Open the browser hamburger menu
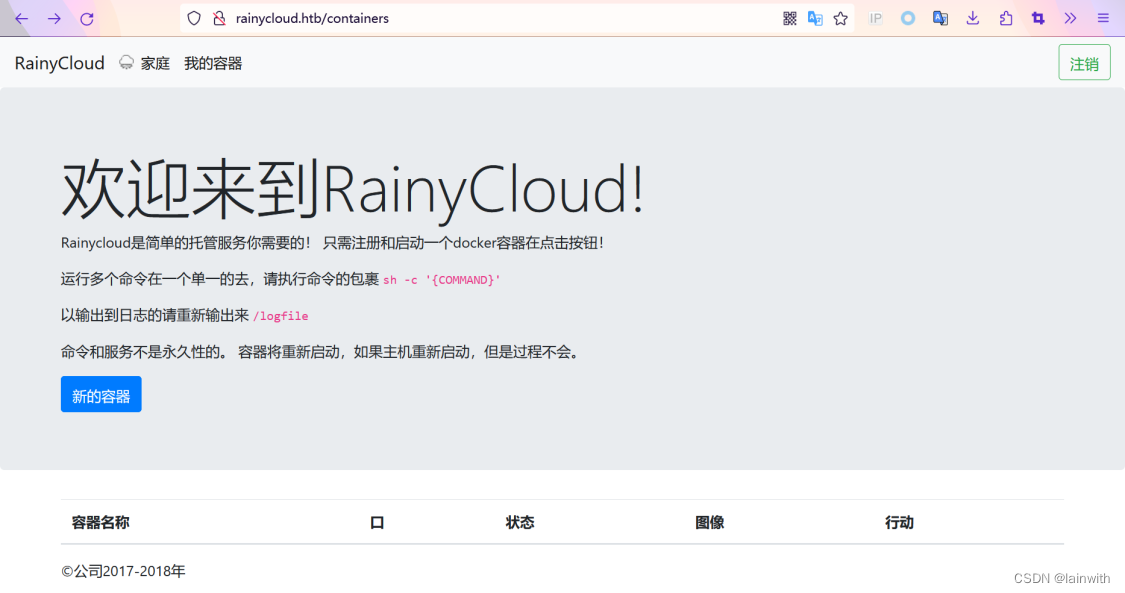 1103,19
